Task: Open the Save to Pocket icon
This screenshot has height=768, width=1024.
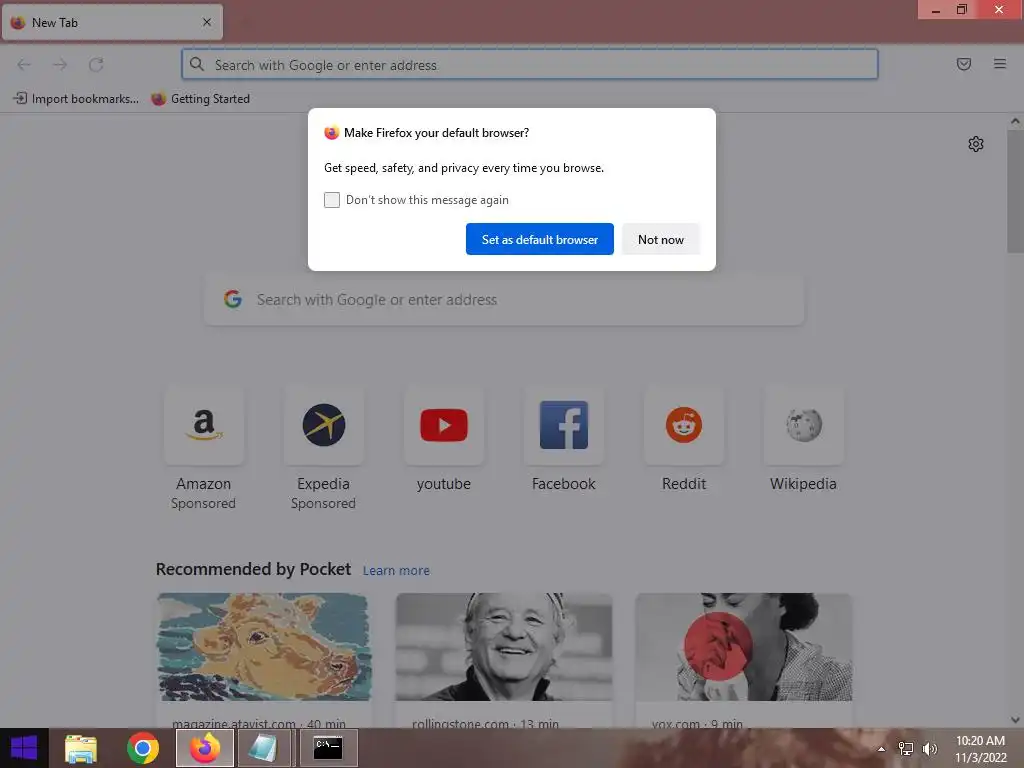Action: pyautogui.click(x=963, y=64)
